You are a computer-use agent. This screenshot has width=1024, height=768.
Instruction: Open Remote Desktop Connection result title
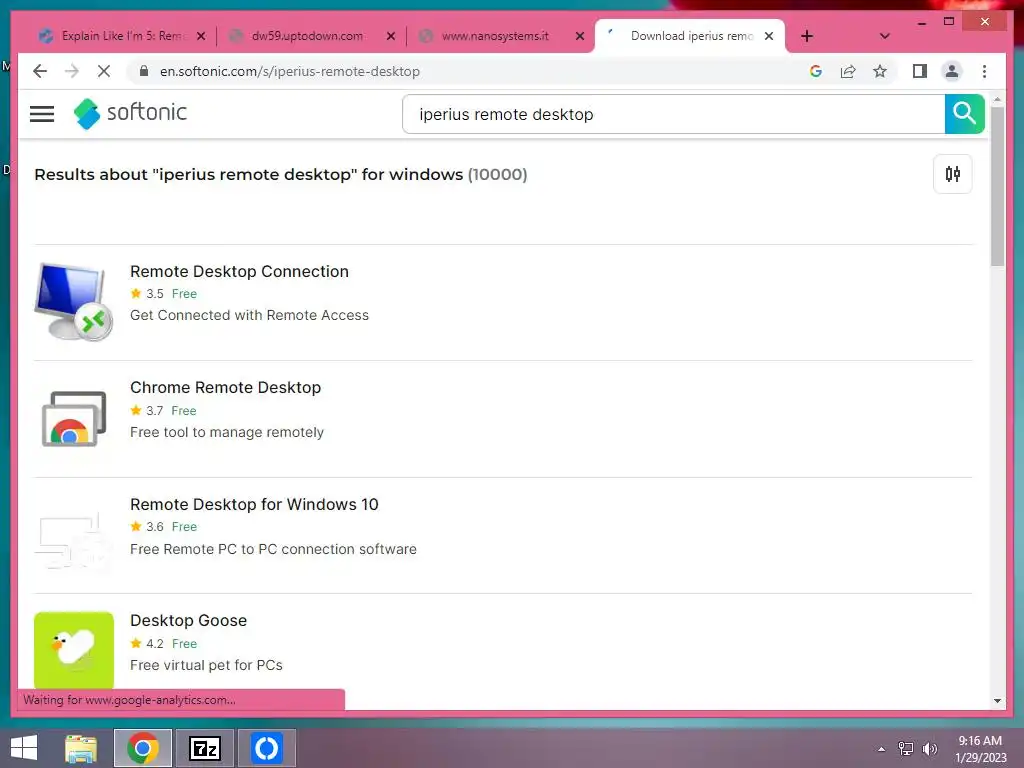239,272
